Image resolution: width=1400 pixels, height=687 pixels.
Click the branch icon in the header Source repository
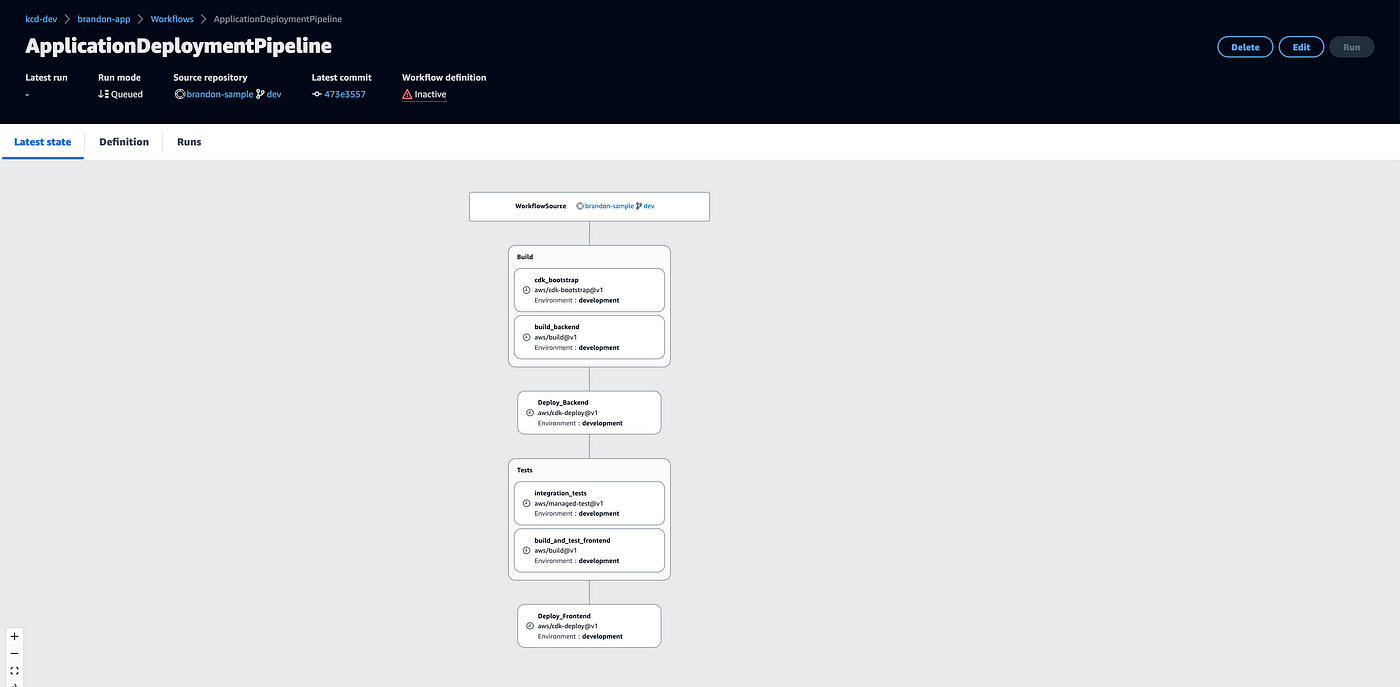pyautogui.click(x=260, y=94)
